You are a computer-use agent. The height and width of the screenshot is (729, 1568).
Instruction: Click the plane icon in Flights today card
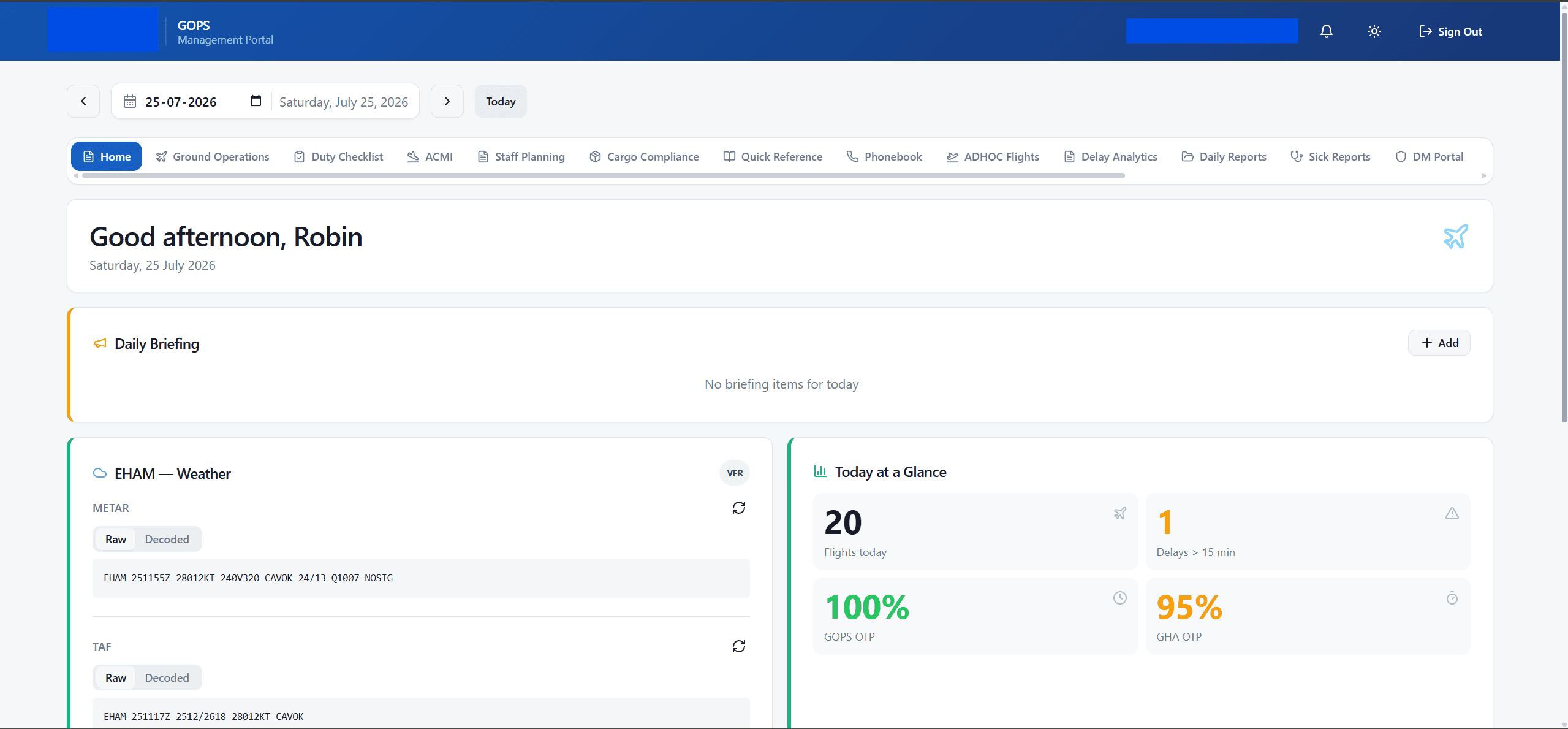coord(1119,513)
